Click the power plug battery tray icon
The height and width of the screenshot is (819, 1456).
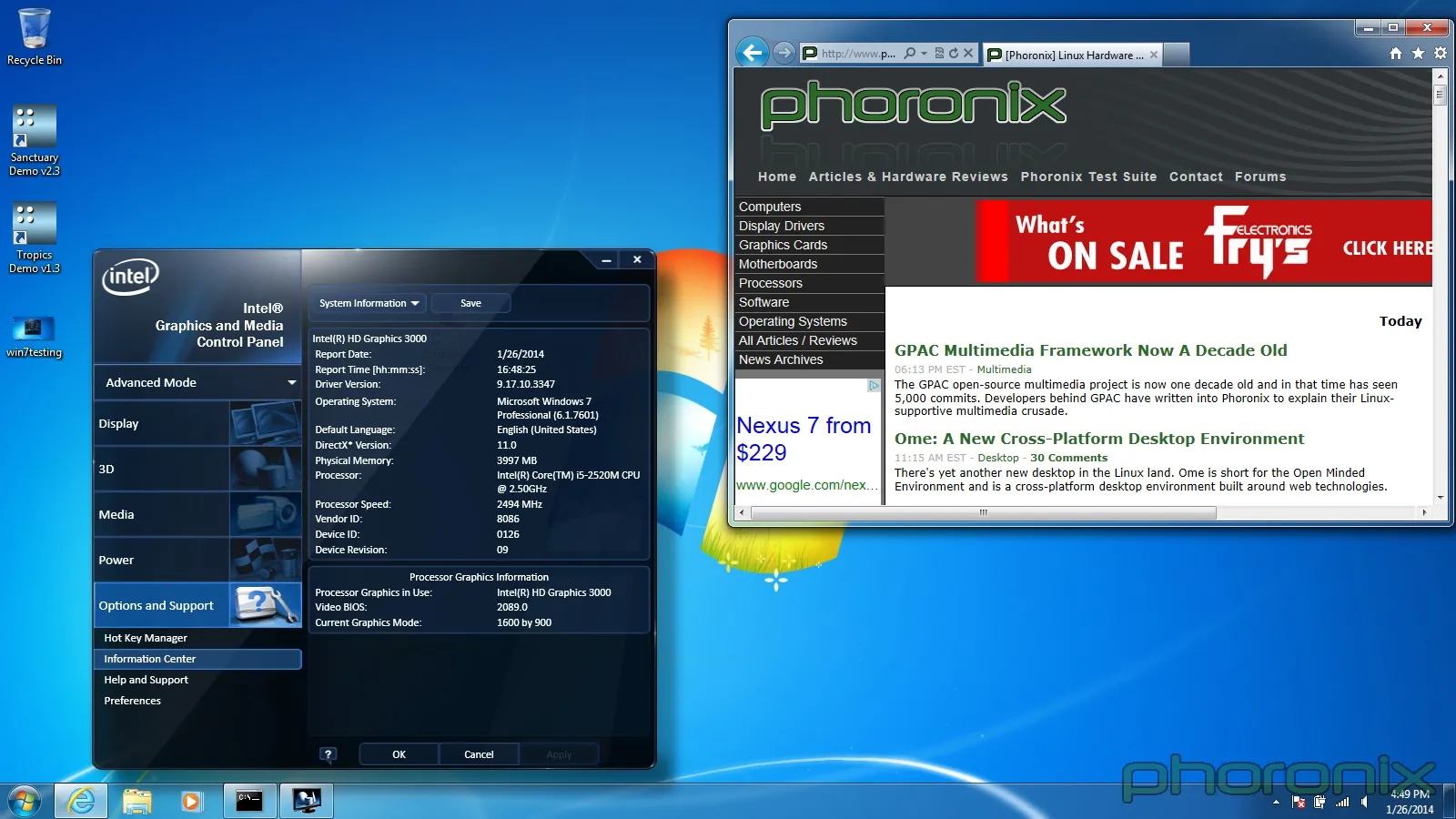pos(1319,803)
